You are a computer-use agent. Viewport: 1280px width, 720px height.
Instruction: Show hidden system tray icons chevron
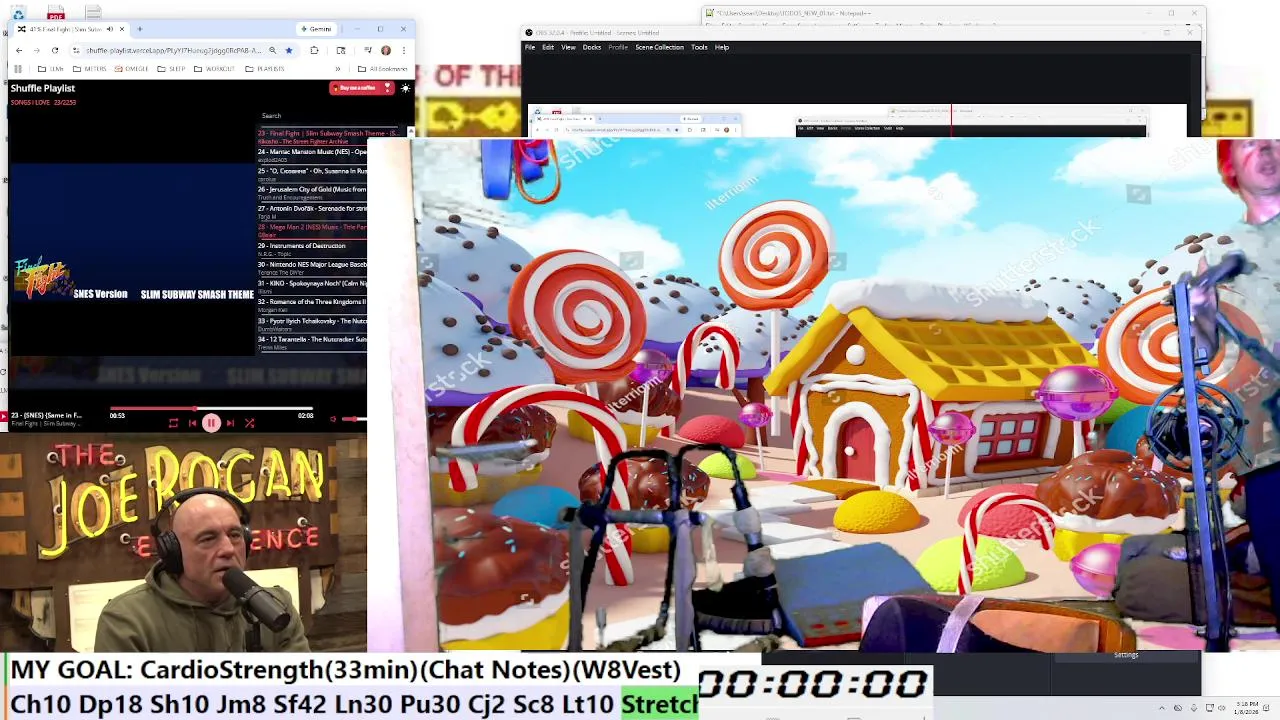1161,708
